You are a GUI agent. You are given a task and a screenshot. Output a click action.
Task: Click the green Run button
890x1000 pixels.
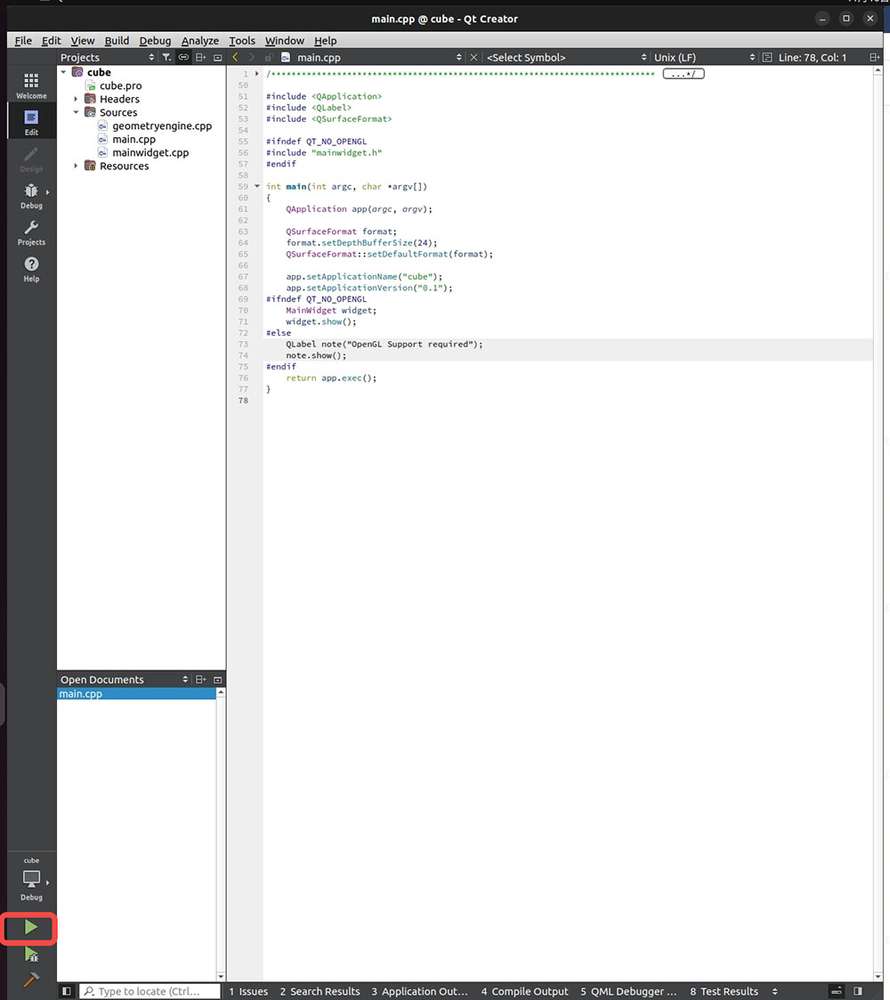coord(30,928)
